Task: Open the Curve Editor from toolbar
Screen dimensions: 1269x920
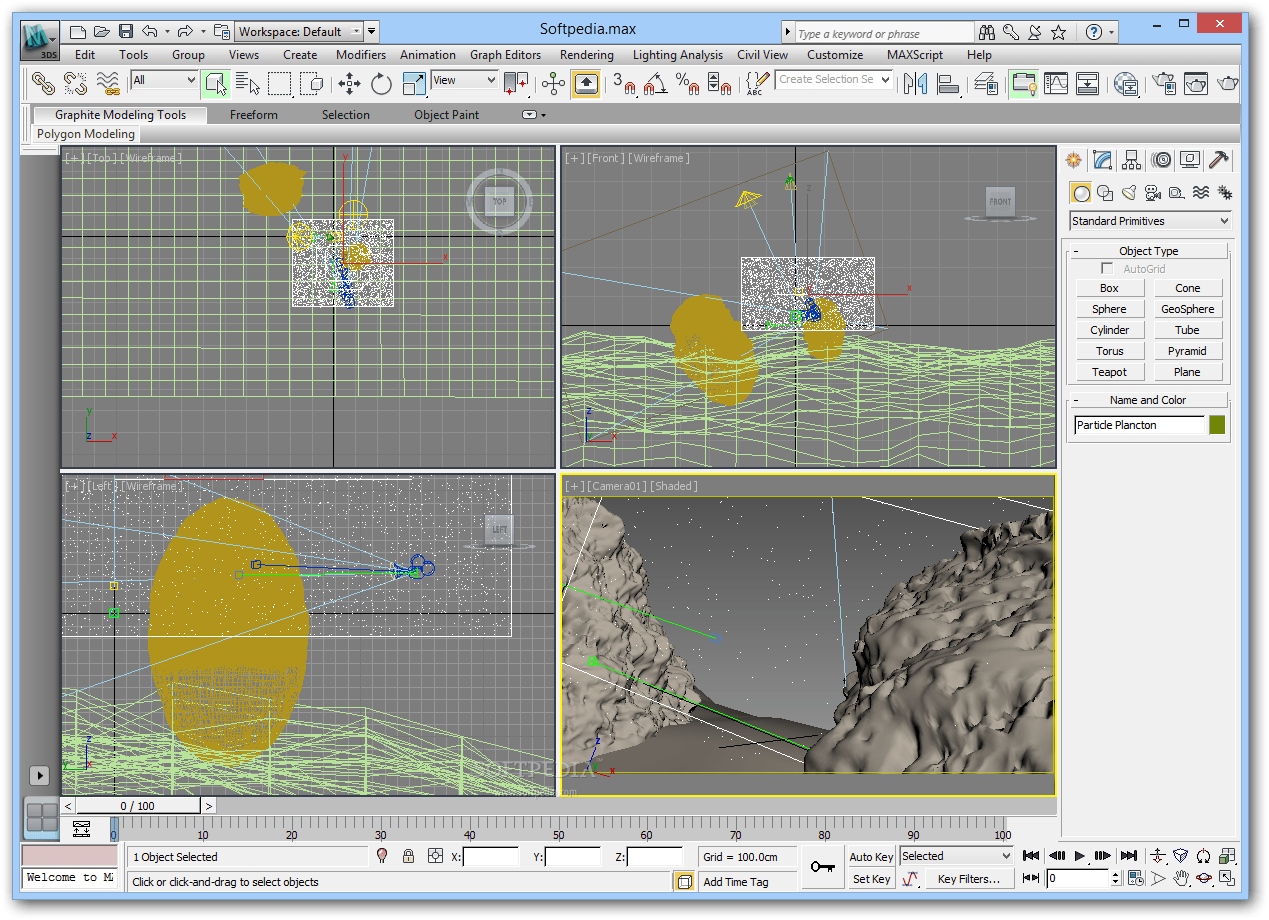Action: click(1055, 83)
